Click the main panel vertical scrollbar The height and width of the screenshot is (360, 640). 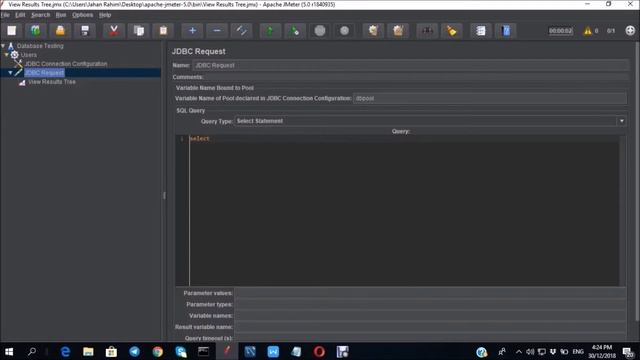coord(637,182)
